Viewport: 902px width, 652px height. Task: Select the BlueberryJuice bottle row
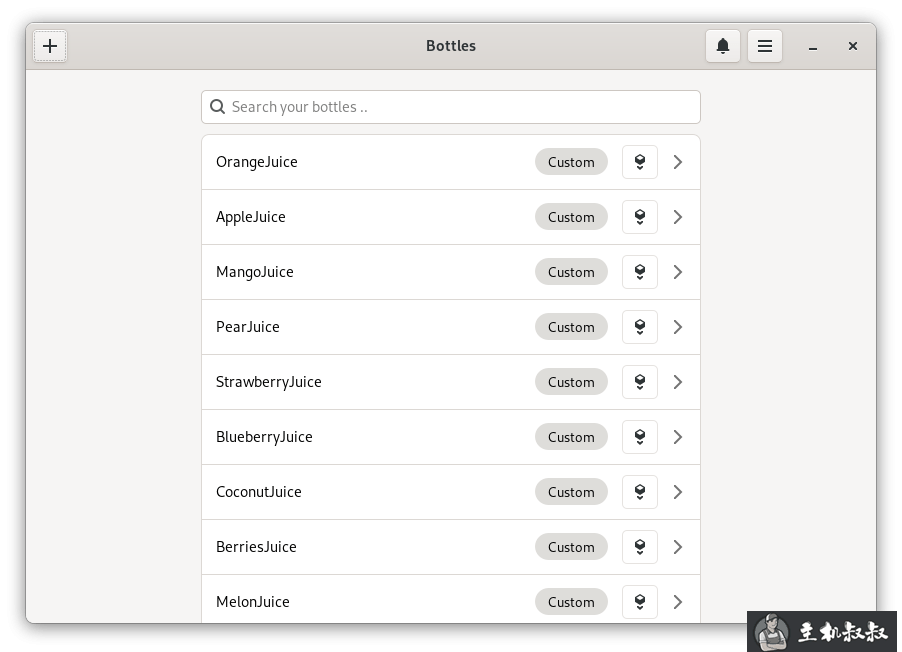pos(451,437)
